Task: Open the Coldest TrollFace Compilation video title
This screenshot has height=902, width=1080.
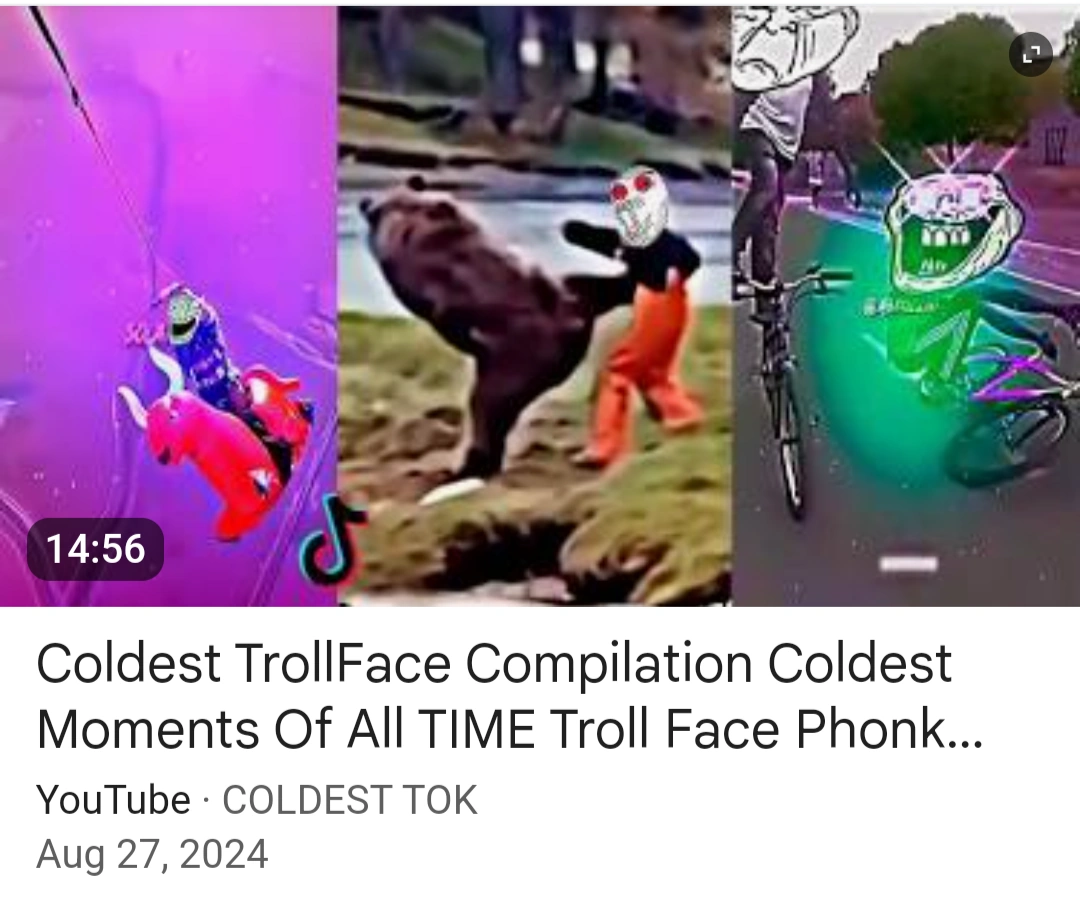Action: pos(510,696)
